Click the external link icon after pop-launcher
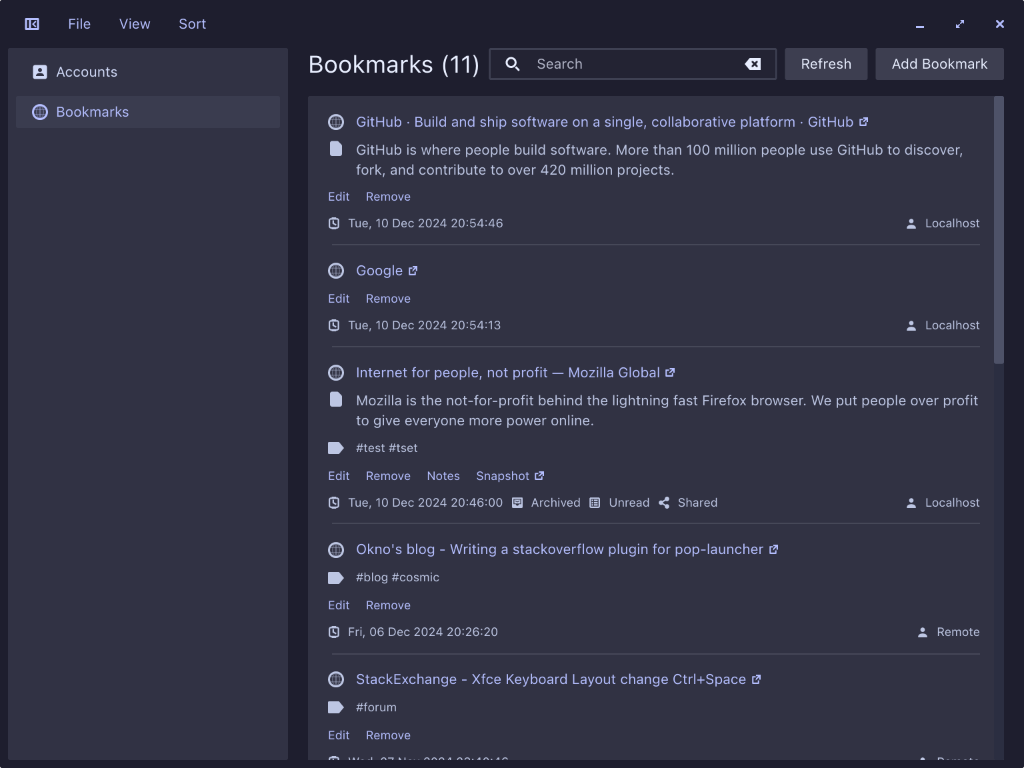 click(x=774, y=550)
